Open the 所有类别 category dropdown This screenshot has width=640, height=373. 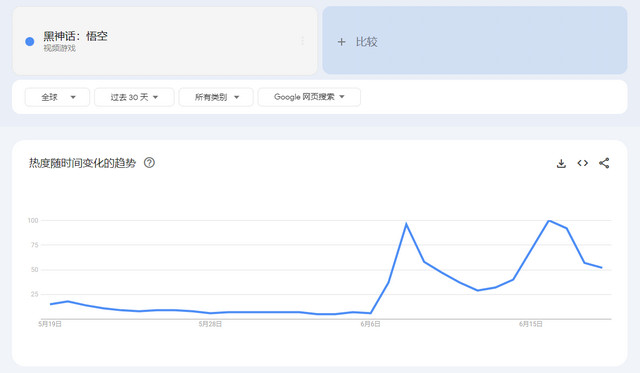[x=216, y=97]
